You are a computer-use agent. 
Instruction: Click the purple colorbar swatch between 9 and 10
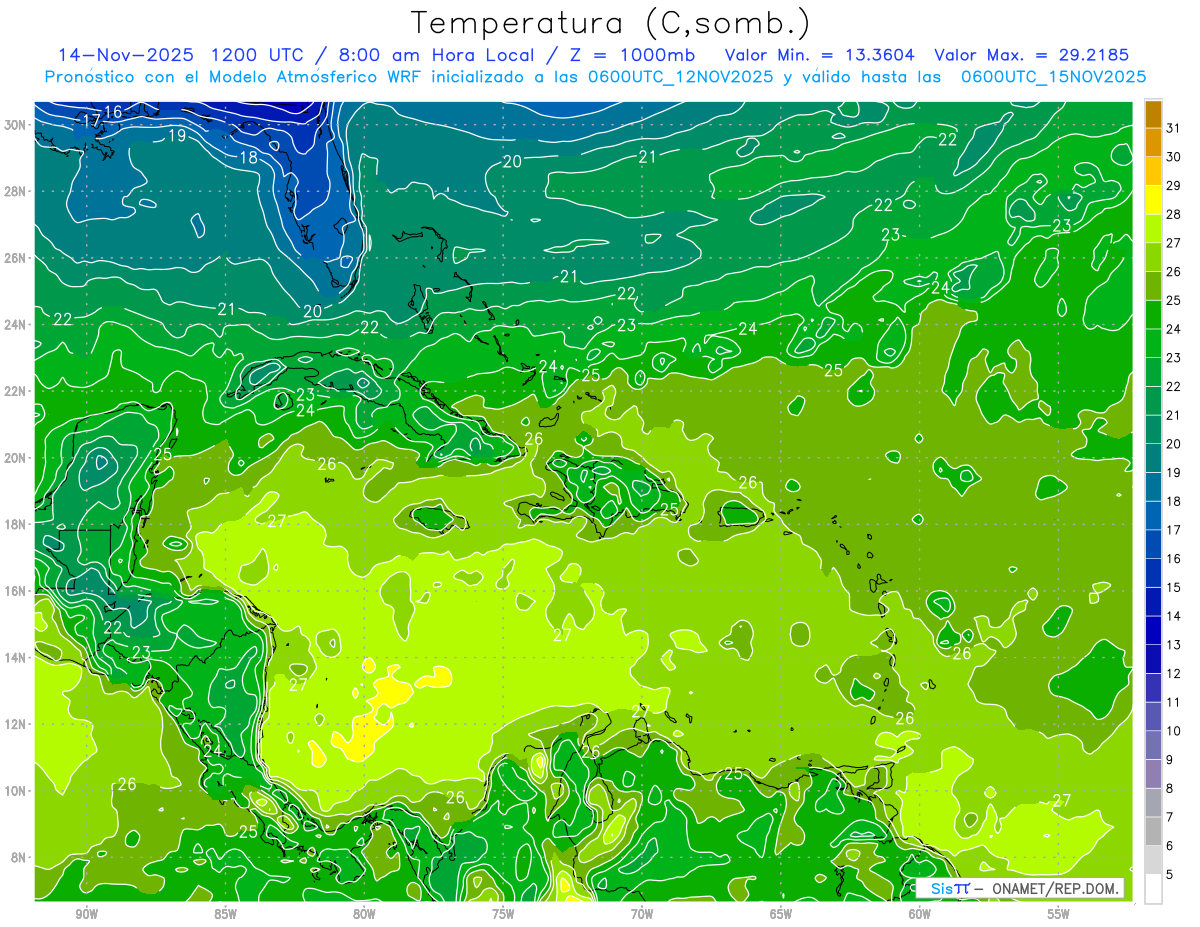coord(1153,745)
